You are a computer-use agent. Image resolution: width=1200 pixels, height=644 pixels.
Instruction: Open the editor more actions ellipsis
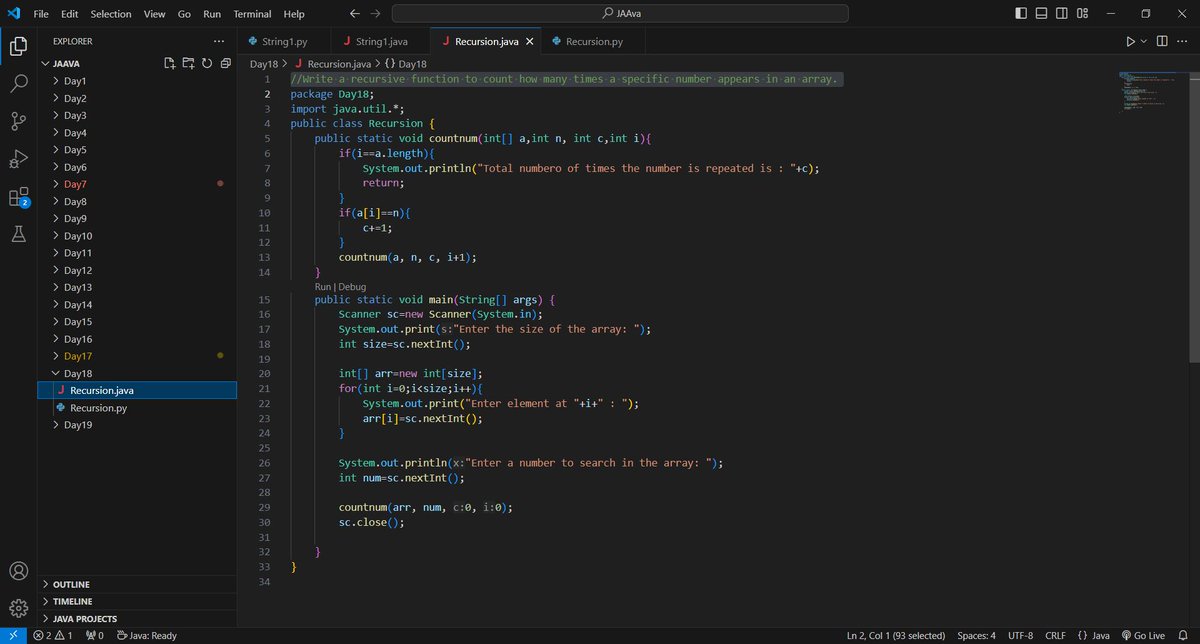point(1182,41)
